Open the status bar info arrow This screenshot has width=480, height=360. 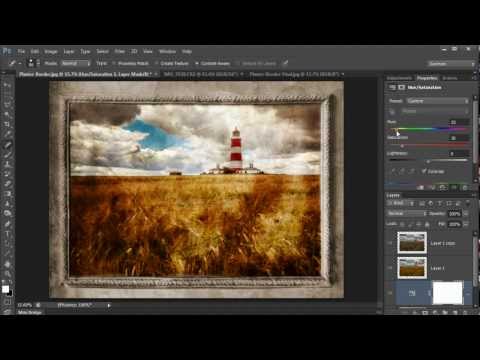[x=109, y=305]
